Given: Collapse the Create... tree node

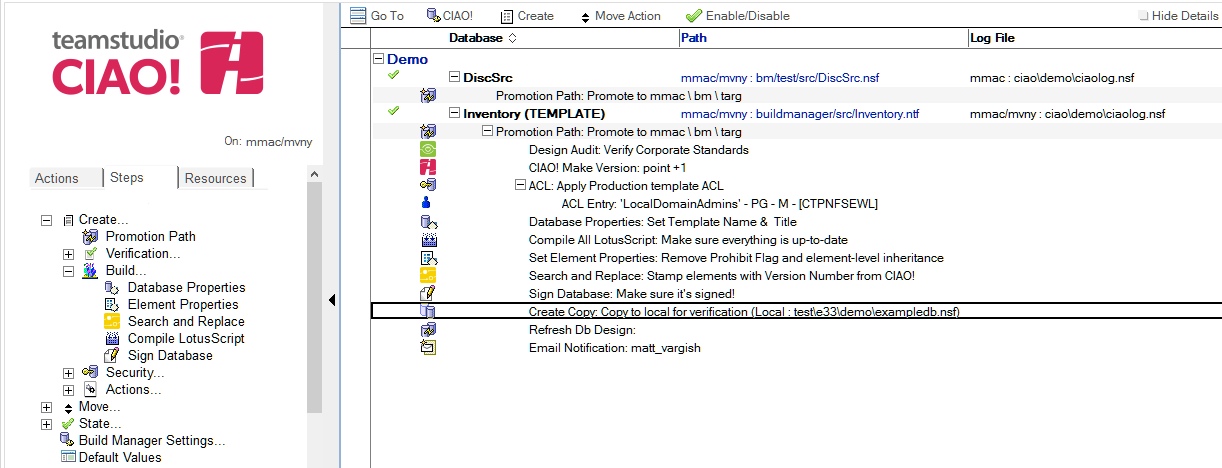Looking at the screenshot, I should tap(46, 220).
